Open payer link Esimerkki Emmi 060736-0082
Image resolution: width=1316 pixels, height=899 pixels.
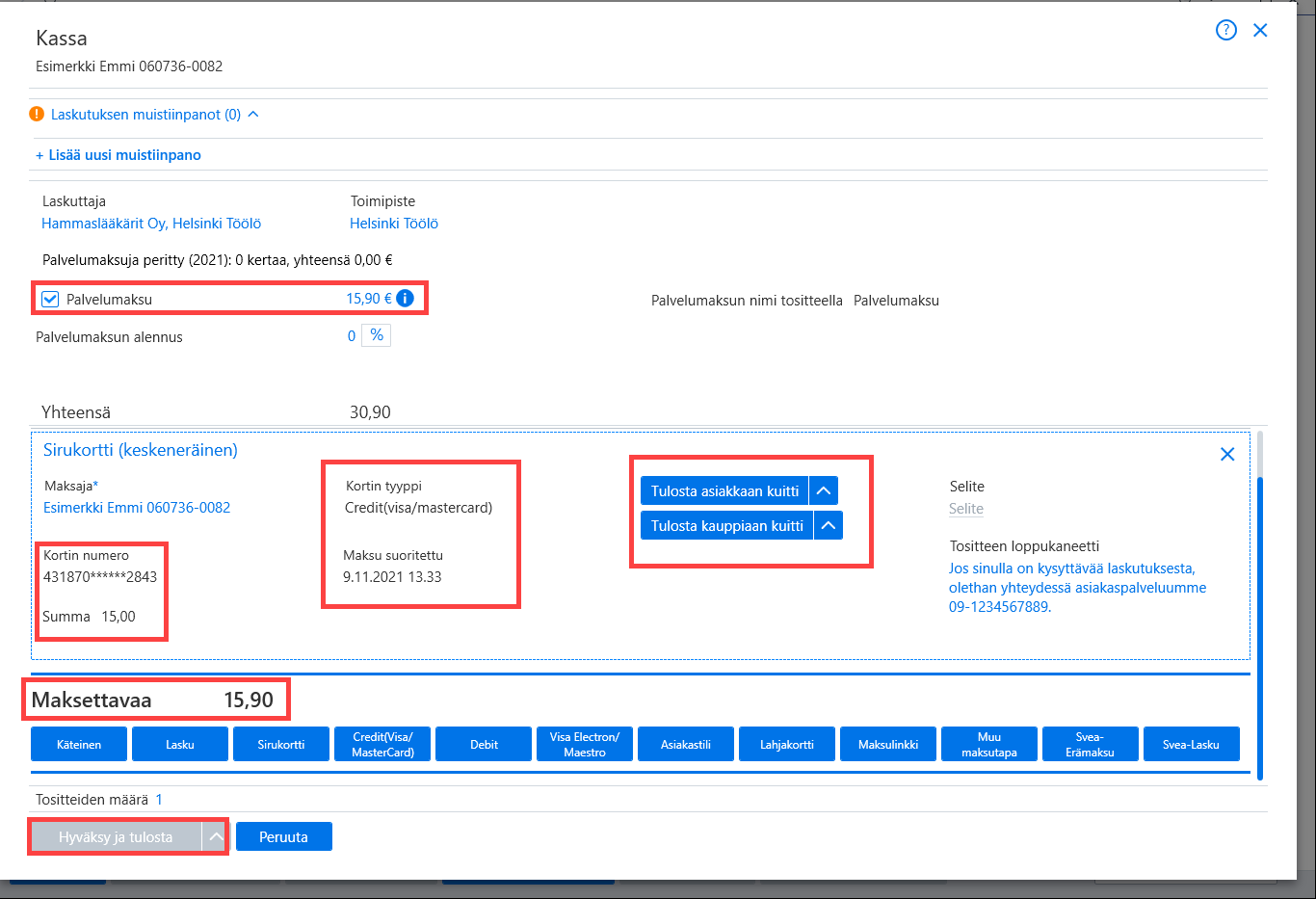click(137, 508)
